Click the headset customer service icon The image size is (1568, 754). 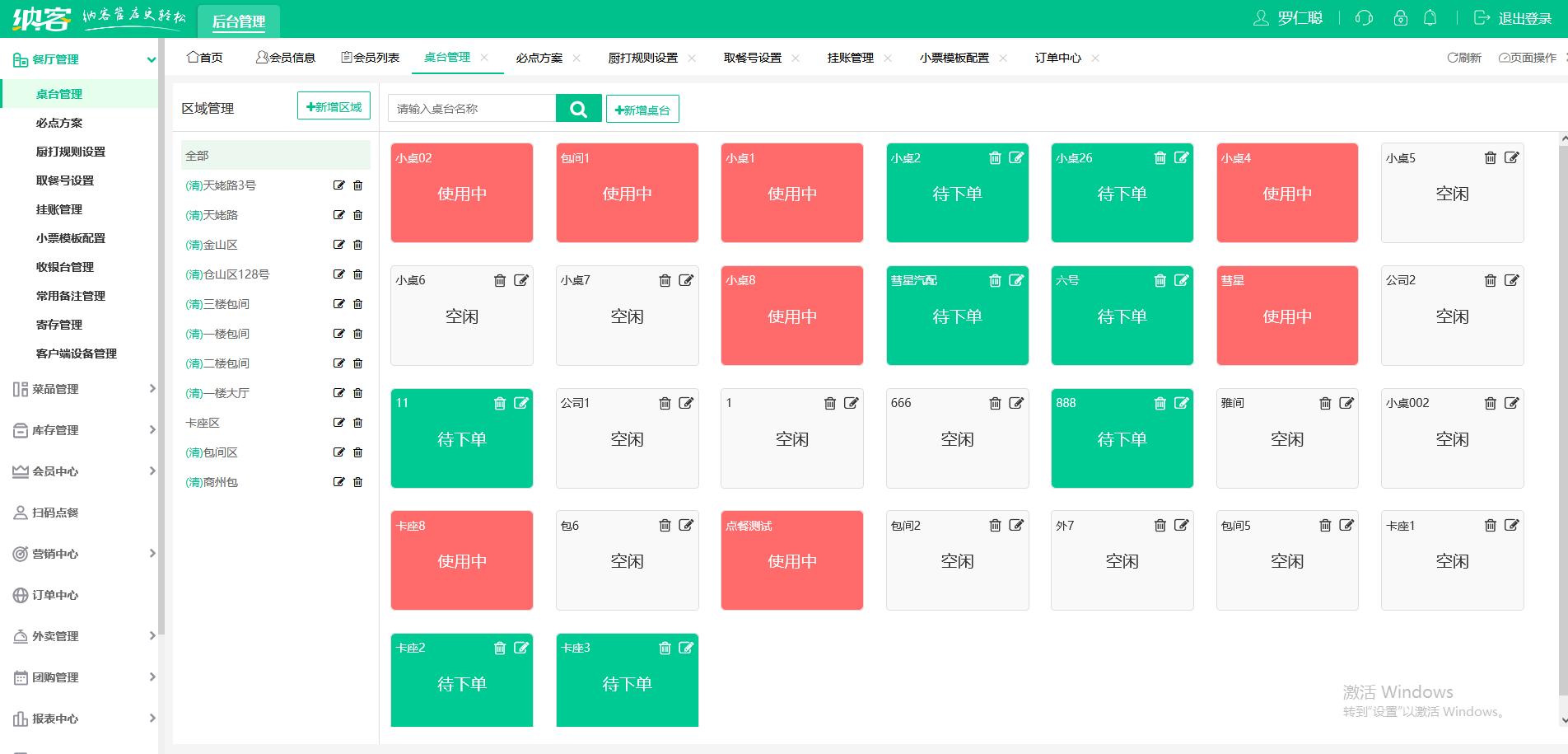[x=1364, y=17]
